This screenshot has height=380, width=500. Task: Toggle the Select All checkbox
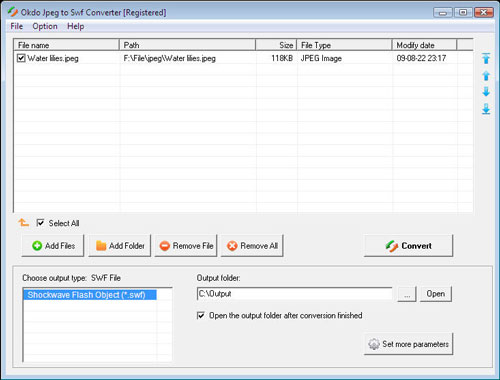40,223
